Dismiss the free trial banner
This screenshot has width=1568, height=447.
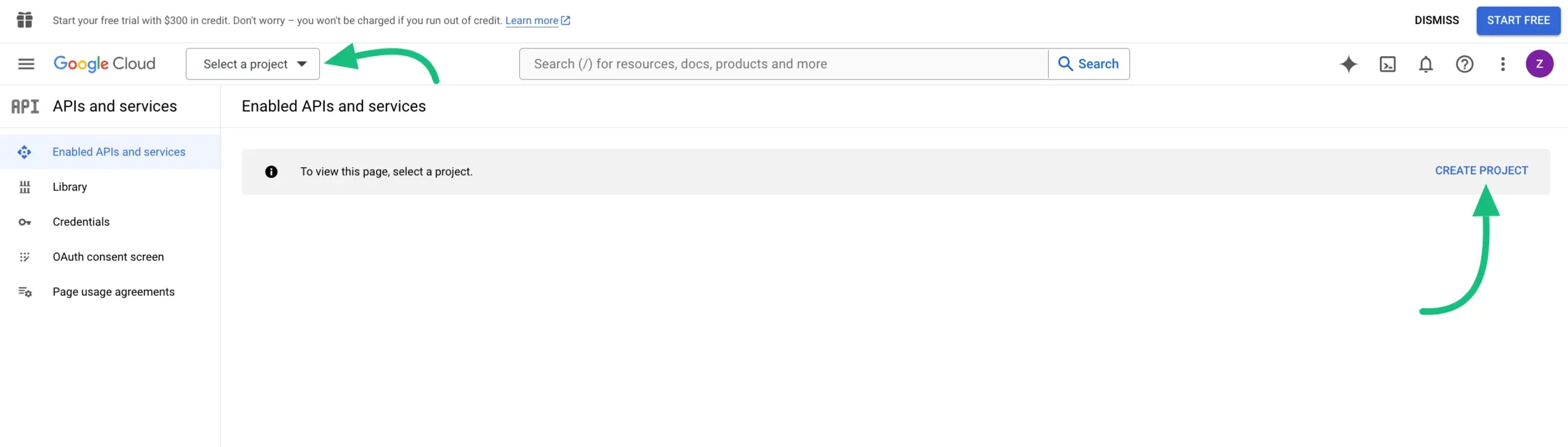[1436, 20]
